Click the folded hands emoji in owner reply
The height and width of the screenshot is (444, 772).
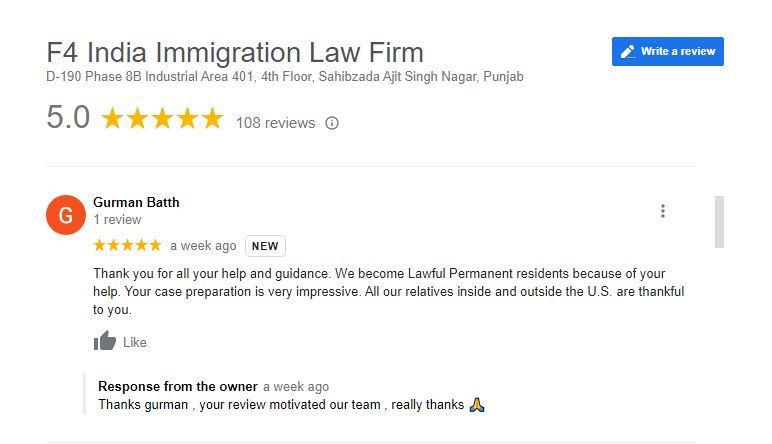tap(477, 405)
